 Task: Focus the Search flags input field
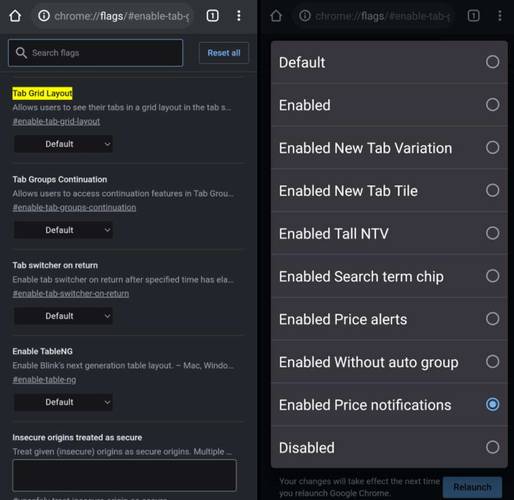(x=96, y=53)
